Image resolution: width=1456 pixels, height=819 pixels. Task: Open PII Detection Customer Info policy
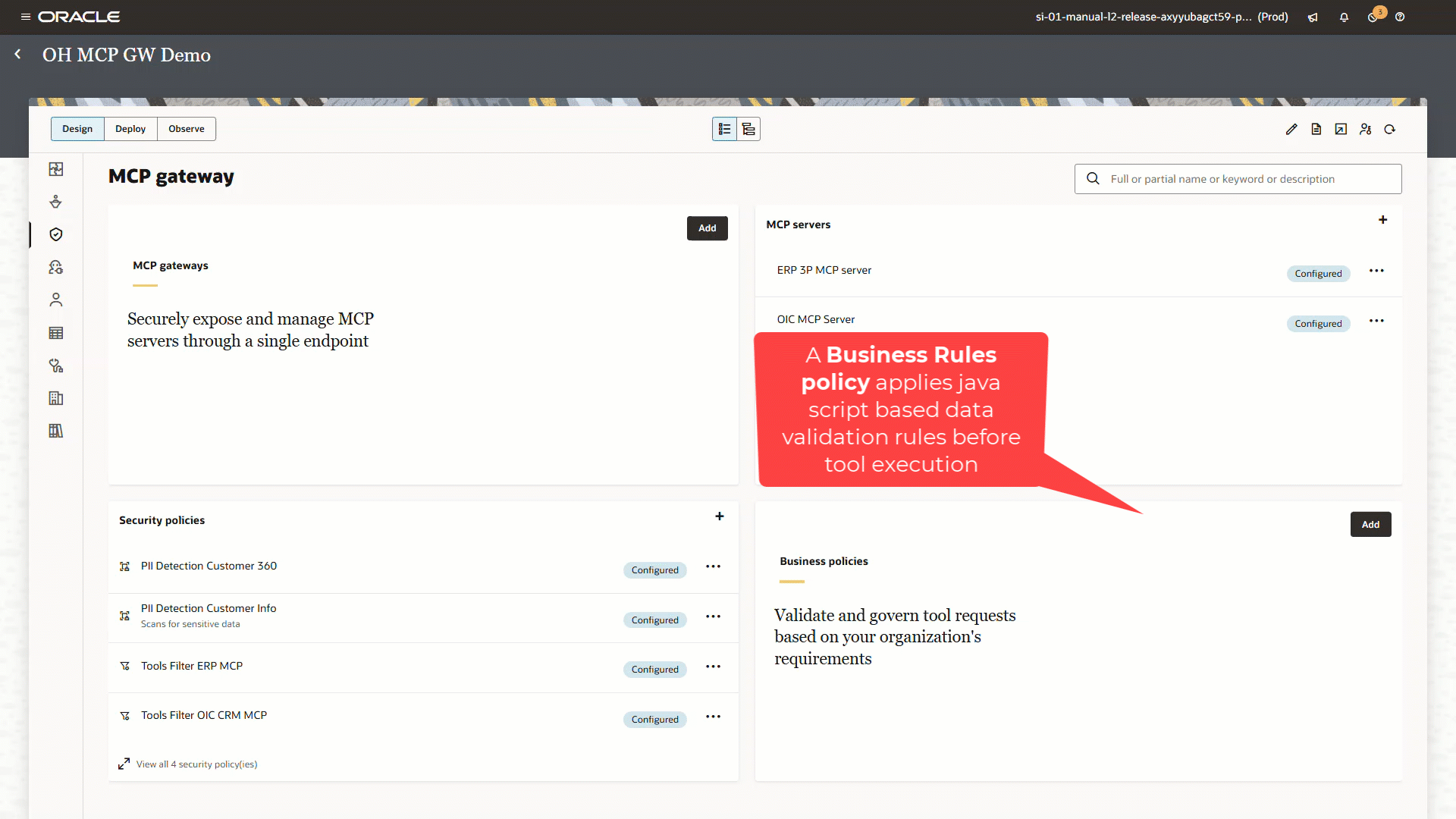click(x=209, y=608)
